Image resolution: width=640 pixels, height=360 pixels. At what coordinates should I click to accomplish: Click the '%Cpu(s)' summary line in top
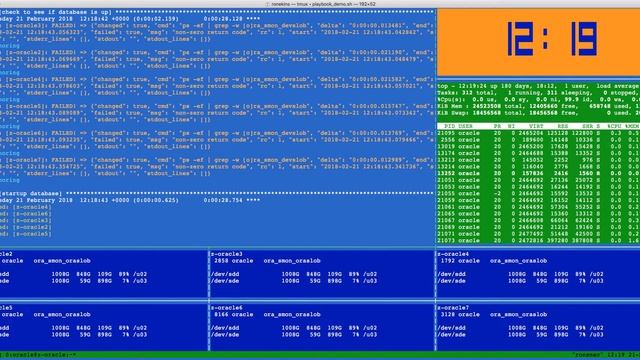[538, 100]
